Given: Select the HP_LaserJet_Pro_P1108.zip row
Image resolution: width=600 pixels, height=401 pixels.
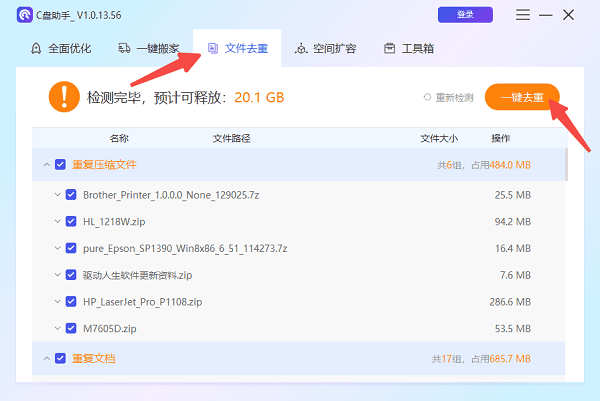Looking at the screenshot, I should 300,301.
